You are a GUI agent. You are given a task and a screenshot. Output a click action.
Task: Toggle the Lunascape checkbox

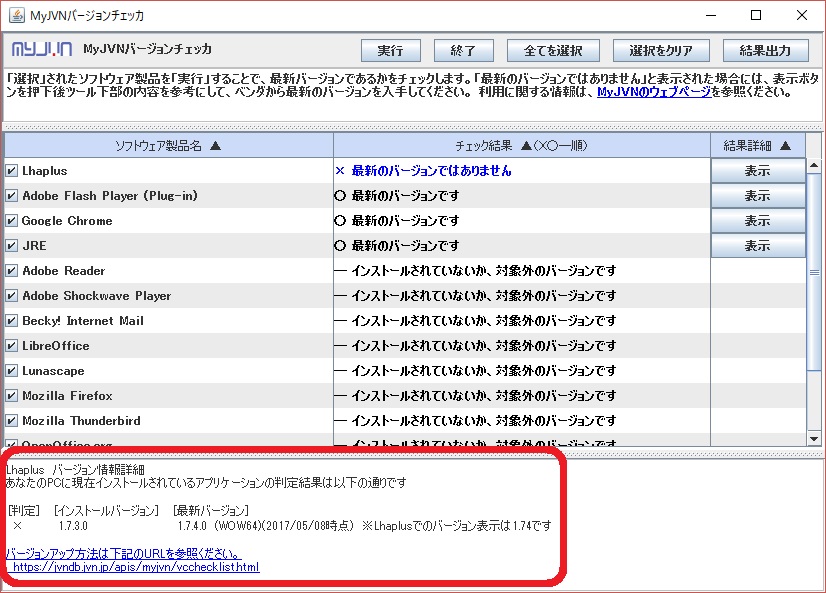pos(12,371)
